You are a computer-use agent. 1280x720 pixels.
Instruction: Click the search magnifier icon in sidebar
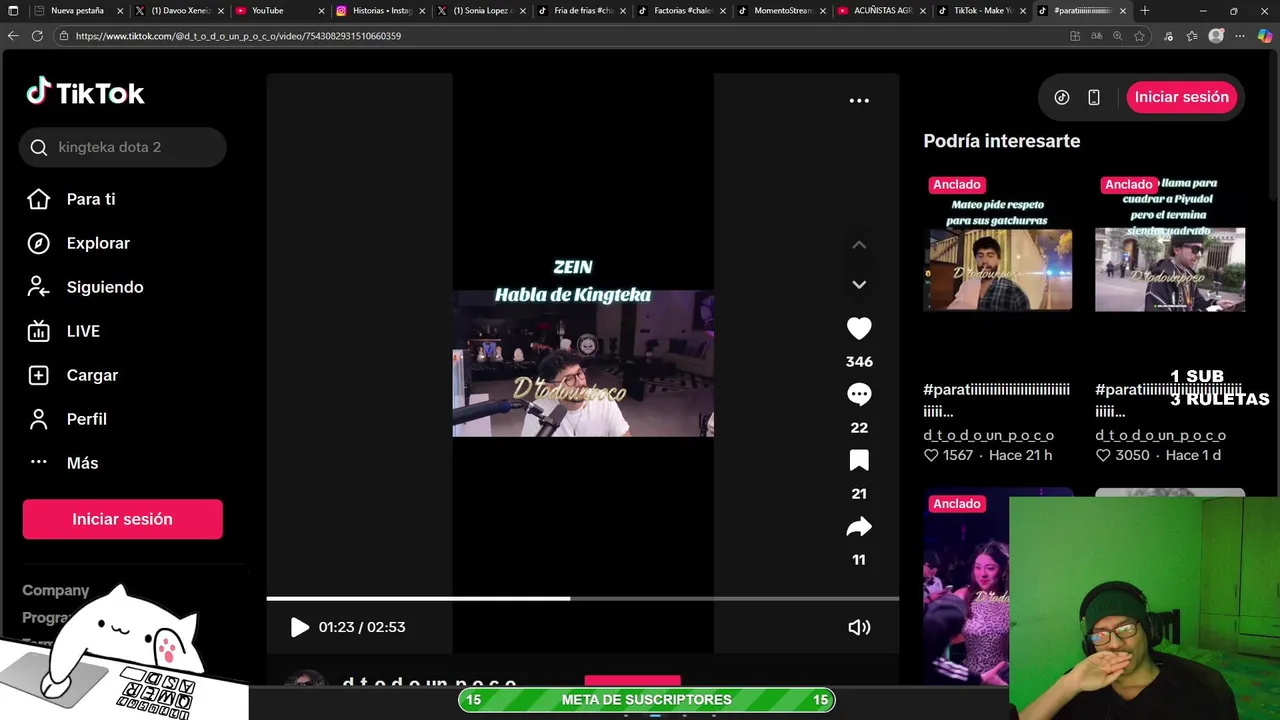39,147
